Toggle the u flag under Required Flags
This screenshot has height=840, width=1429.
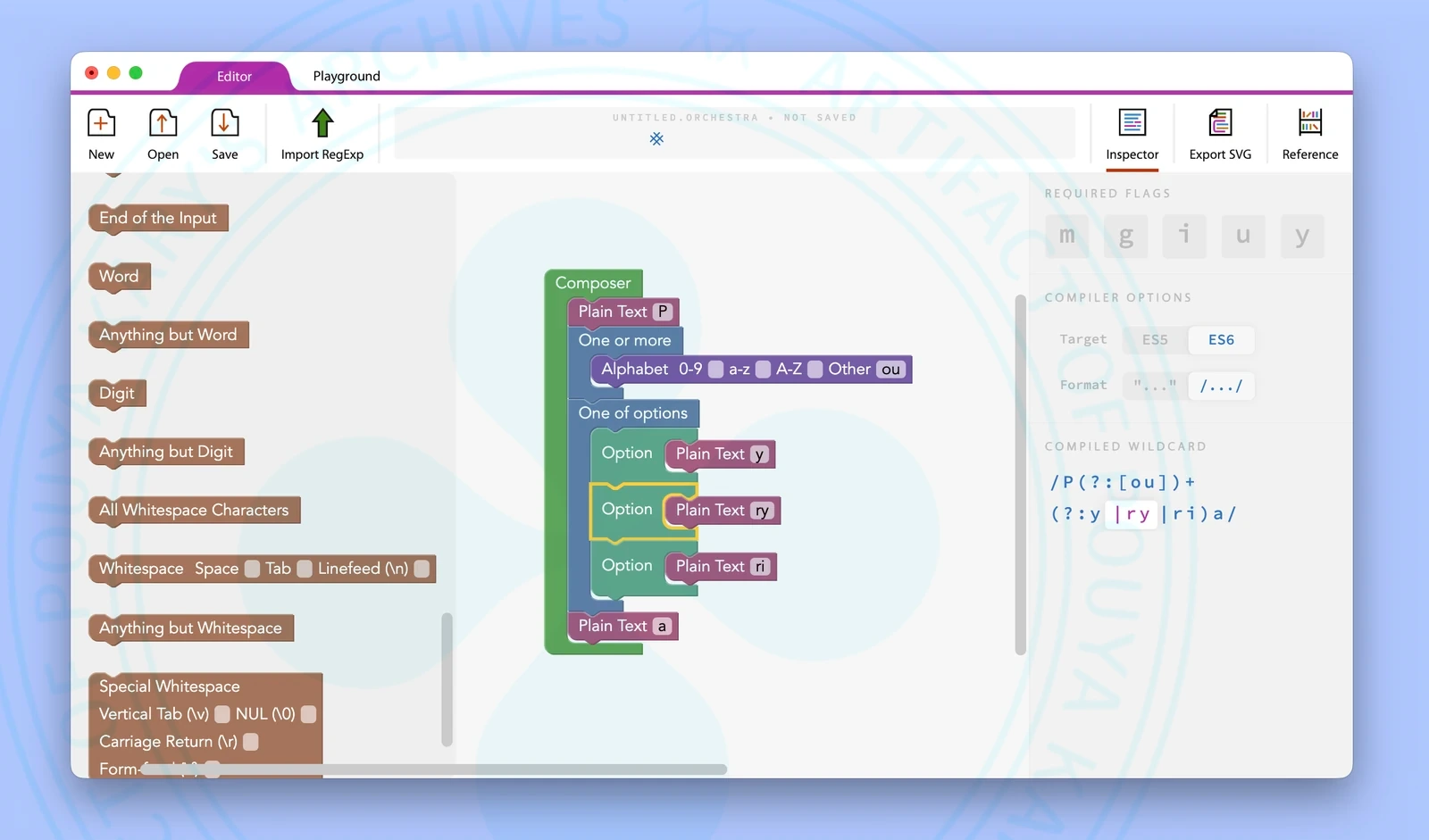pos(1243,236)
